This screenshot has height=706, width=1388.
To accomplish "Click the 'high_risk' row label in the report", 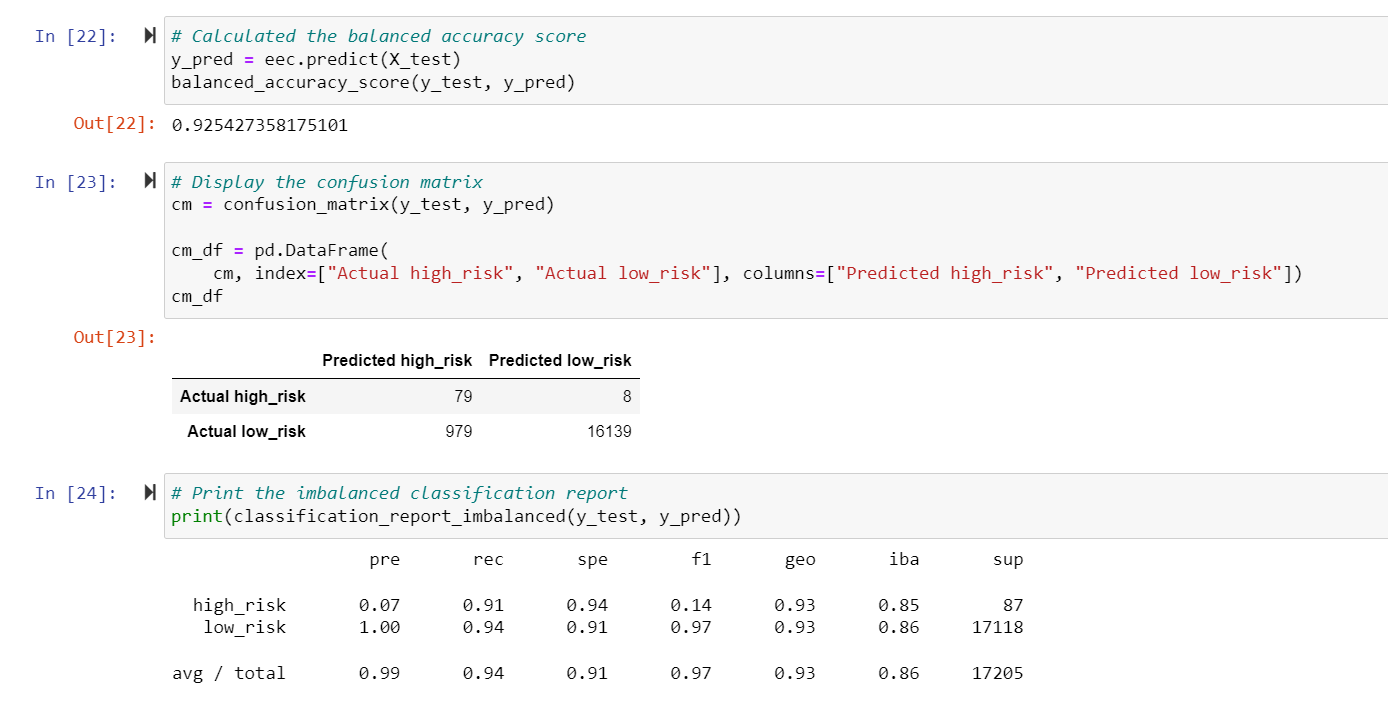I will (x=240, y=606).
